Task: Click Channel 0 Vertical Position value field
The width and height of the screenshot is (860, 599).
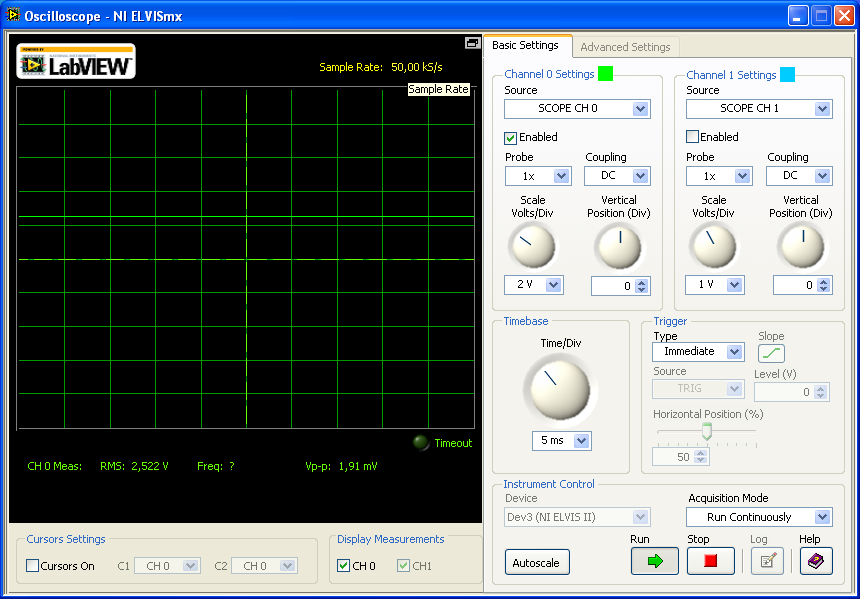Action: 613,286
